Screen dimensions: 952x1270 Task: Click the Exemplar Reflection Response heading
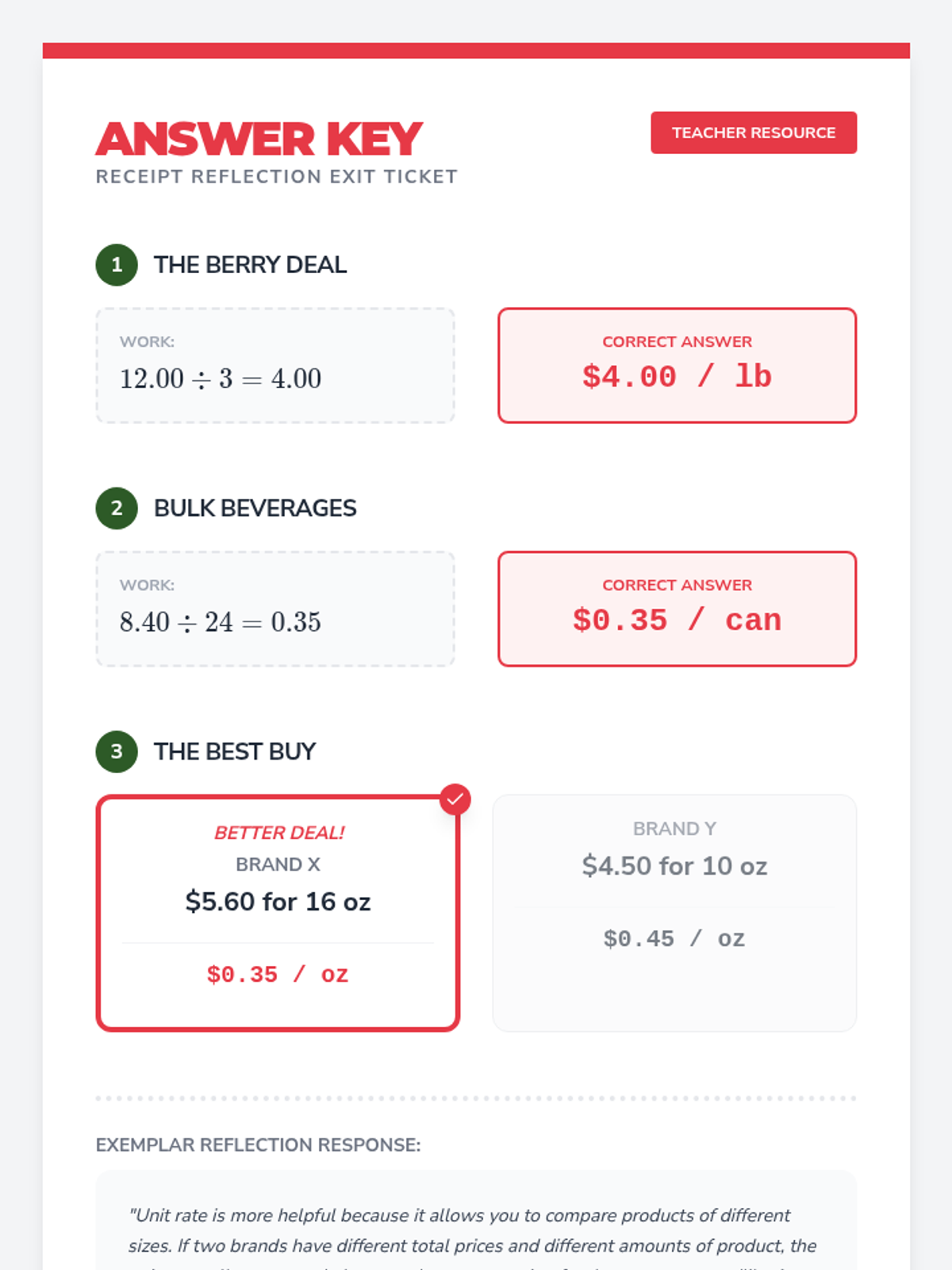258,1145
